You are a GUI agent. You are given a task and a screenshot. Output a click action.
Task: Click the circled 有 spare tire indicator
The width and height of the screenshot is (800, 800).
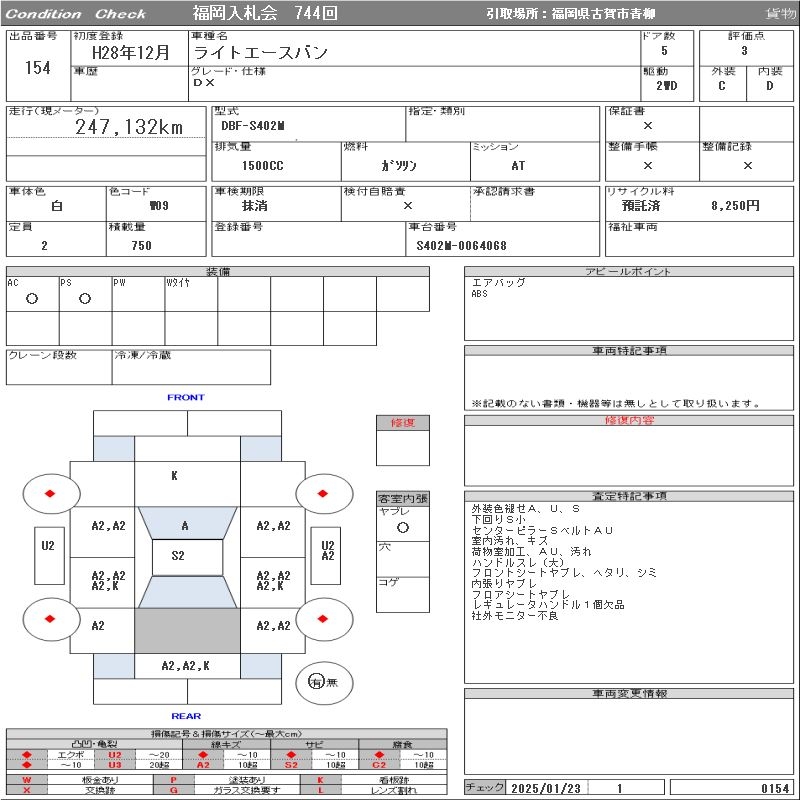(316, 682)
